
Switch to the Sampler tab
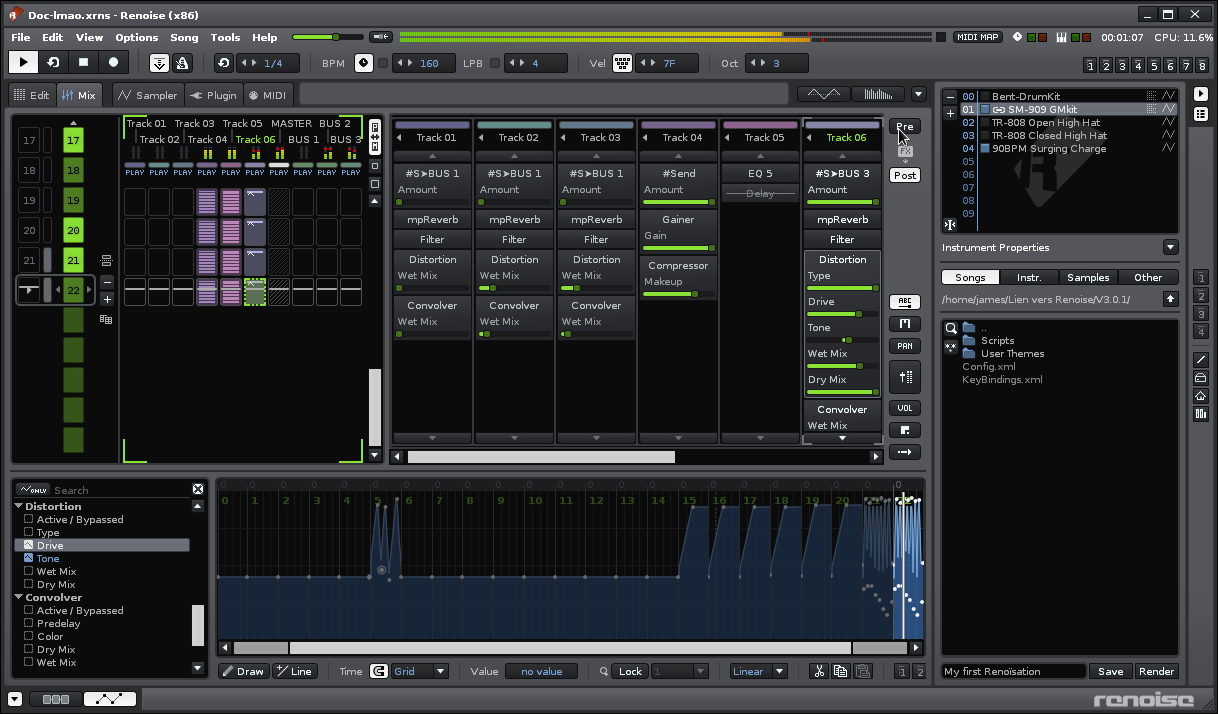[146, 95]
